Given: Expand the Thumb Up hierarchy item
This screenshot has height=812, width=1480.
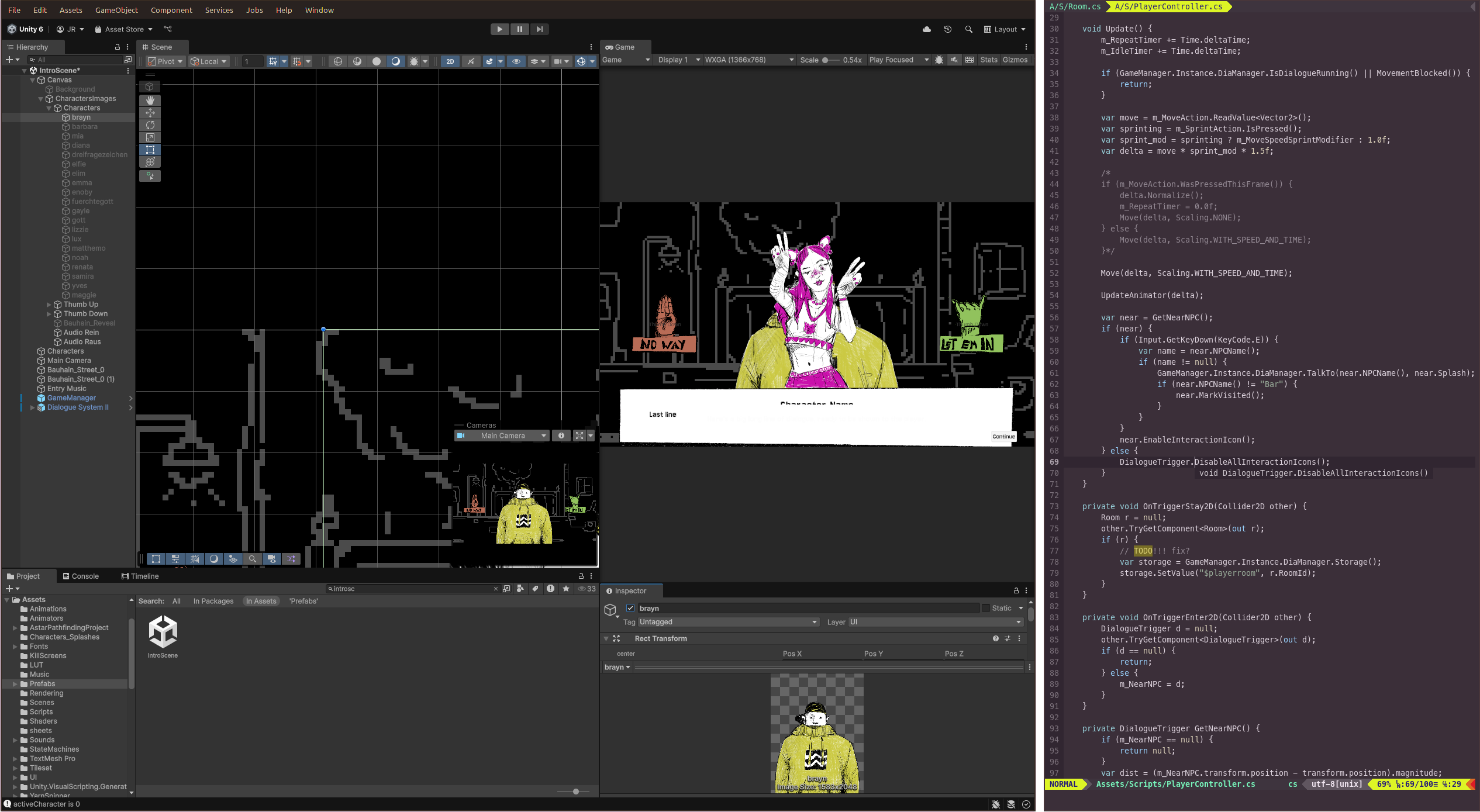Looking at the screenshot, I should pos(49,305).
